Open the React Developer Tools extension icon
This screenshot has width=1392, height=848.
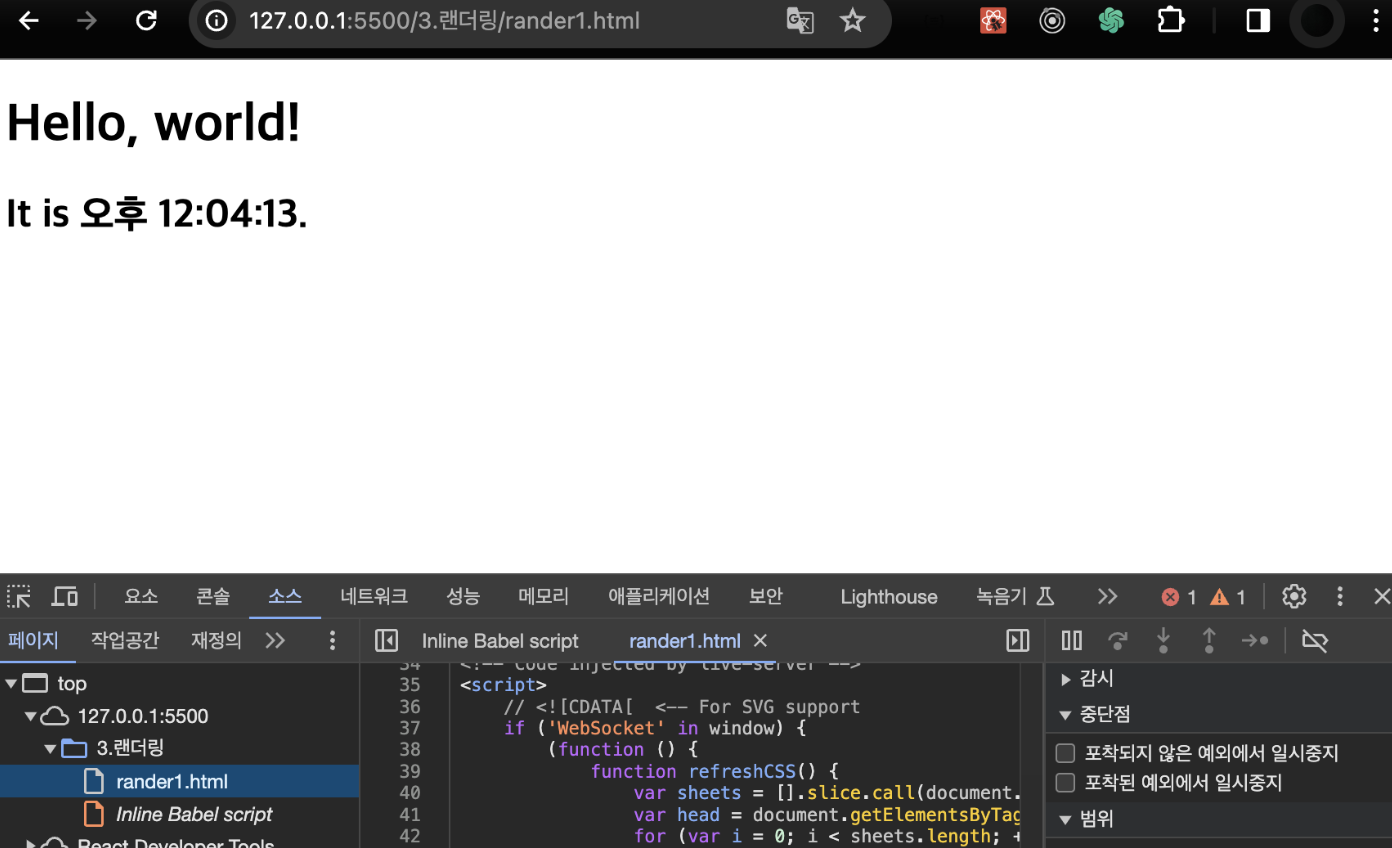(x=993, y=21)
